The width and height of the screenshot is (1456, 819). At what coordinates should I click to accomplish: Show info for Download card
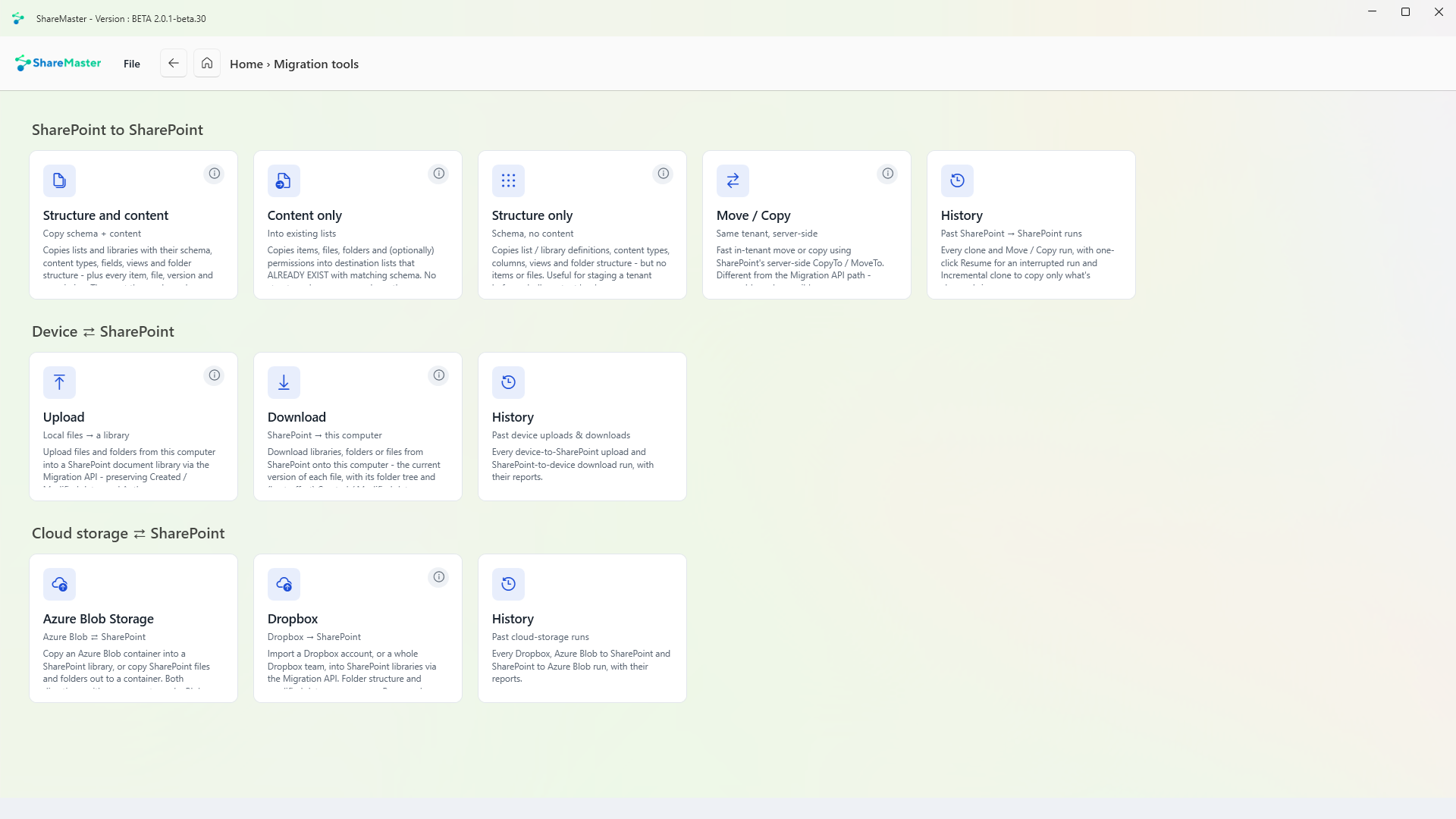point(439,375)
